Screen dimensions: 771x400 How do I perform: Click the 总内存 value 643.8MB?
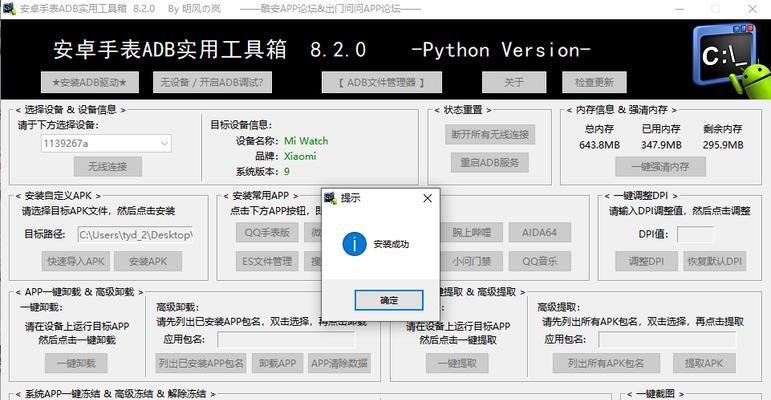coord(599,145)
